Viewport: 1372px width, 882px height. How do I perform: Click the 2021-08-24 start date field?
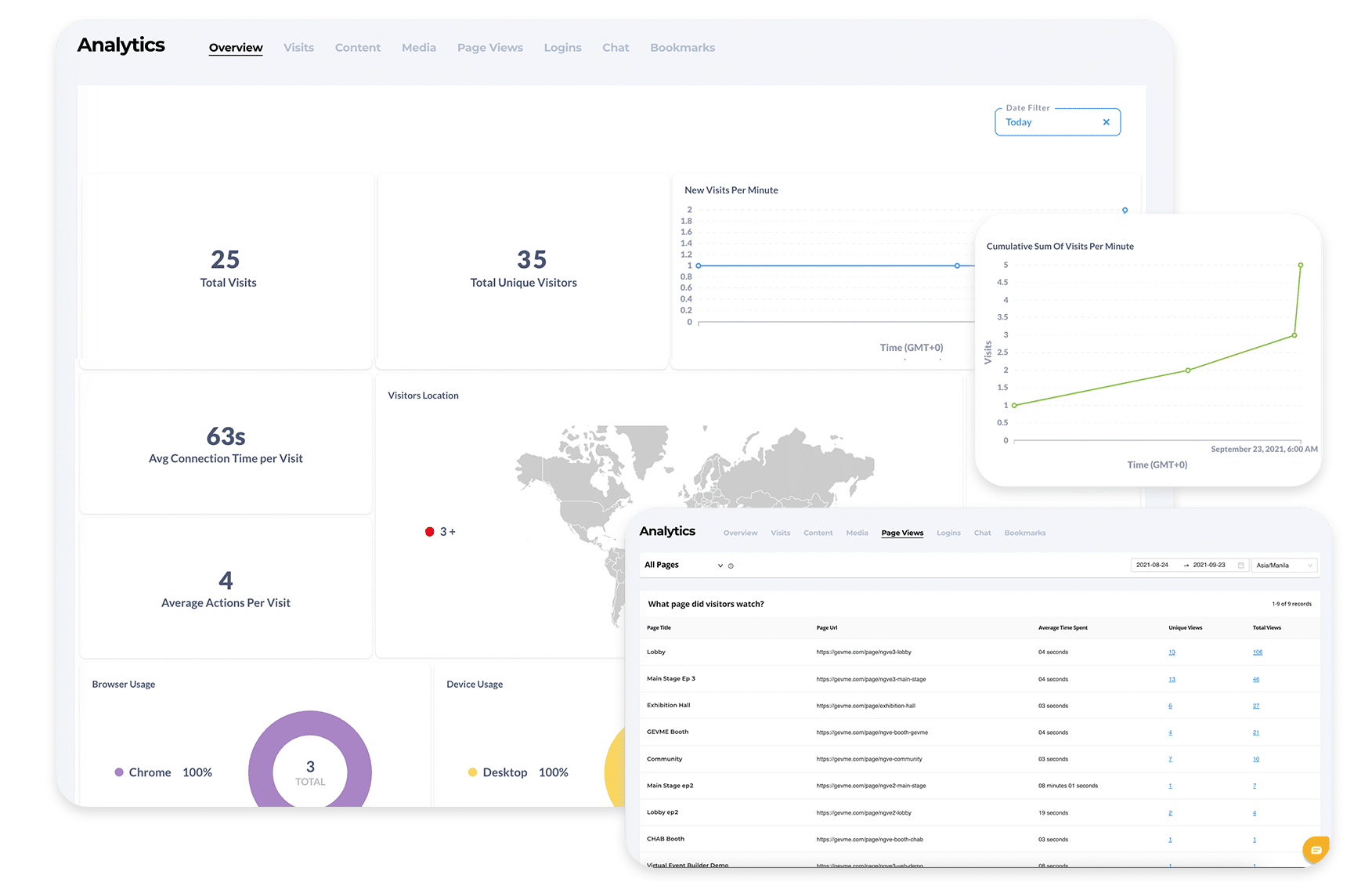pos(1154,565)
